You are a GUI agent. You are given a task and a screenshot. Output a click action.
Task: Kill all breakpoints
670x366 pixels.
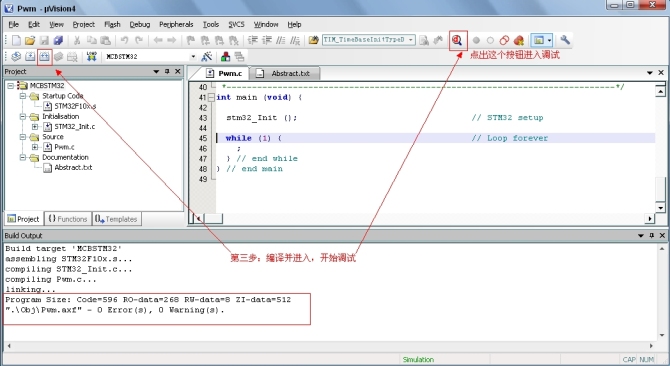[519, 40]
